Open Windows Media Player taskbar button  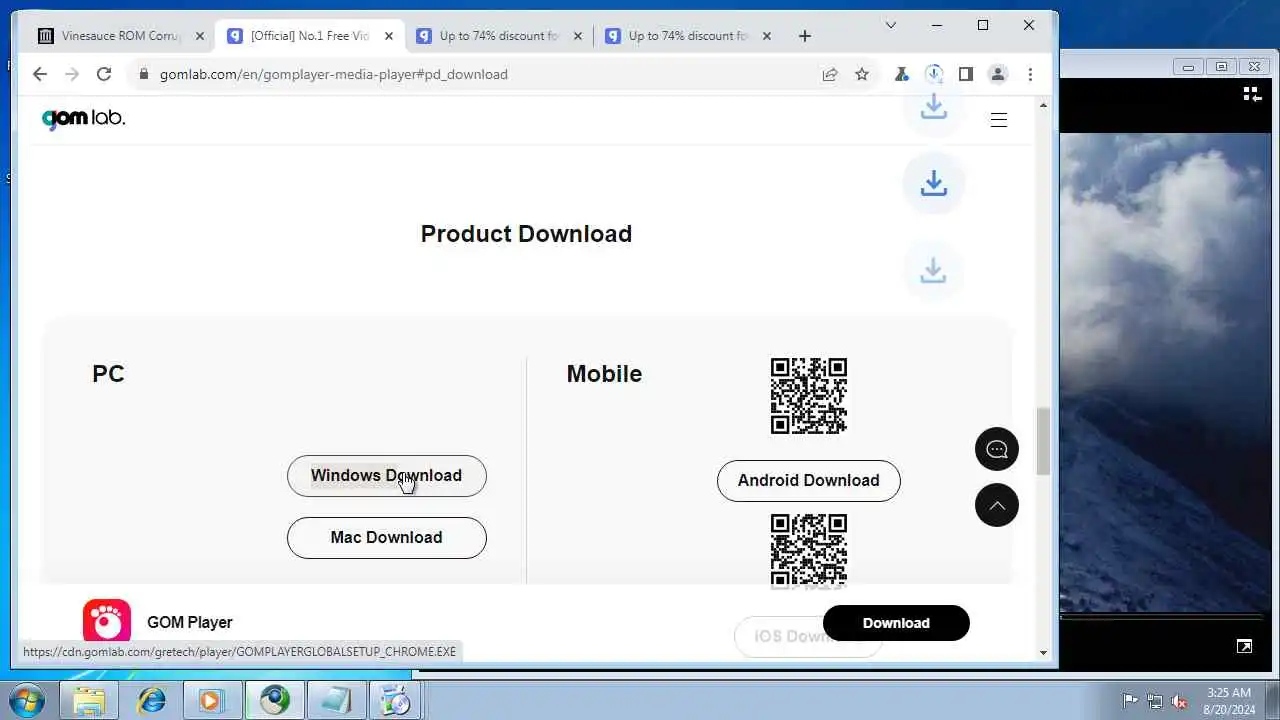point(211,700)
